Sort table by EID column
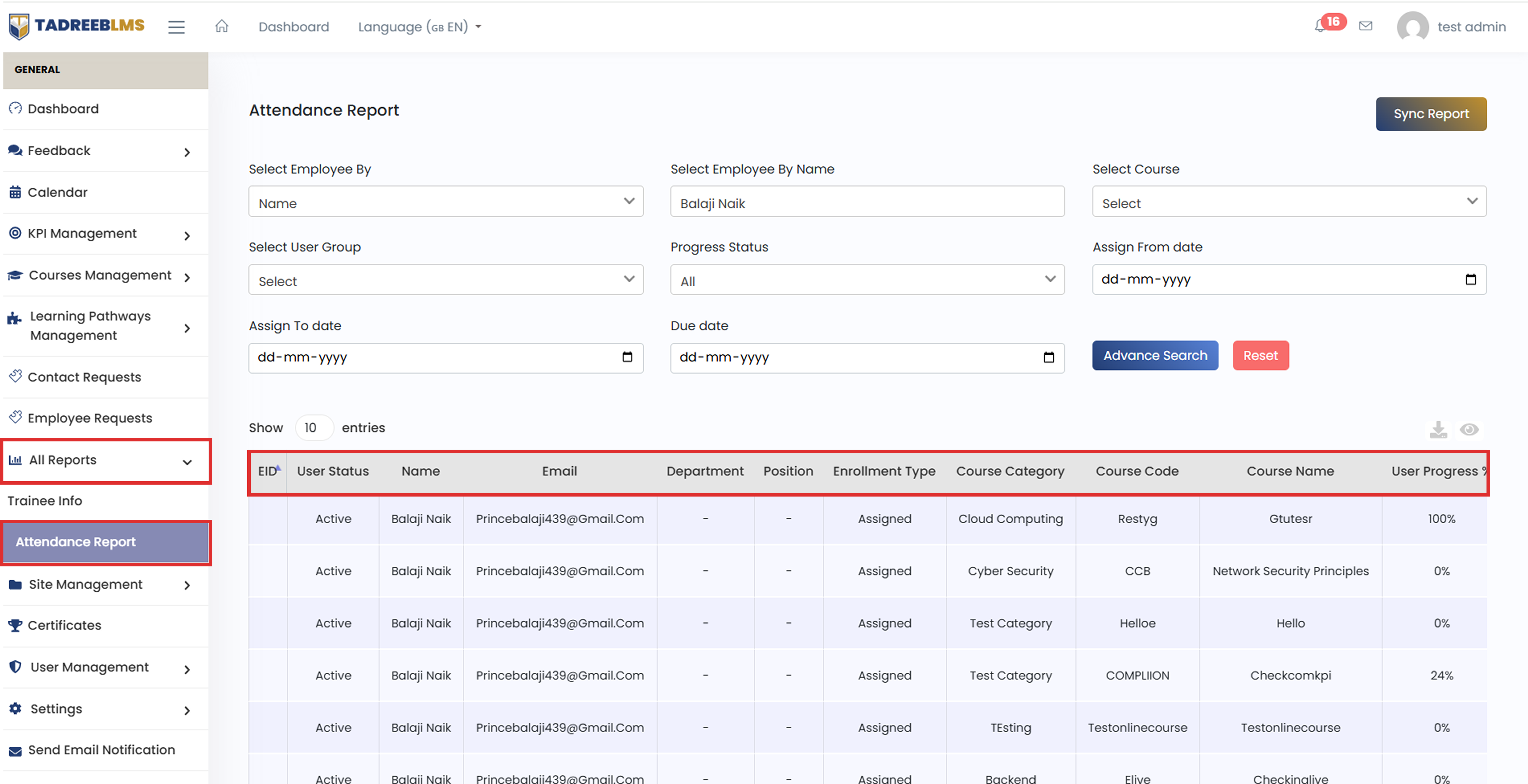This screenshot has width=1528, height=784. [269, 472]
